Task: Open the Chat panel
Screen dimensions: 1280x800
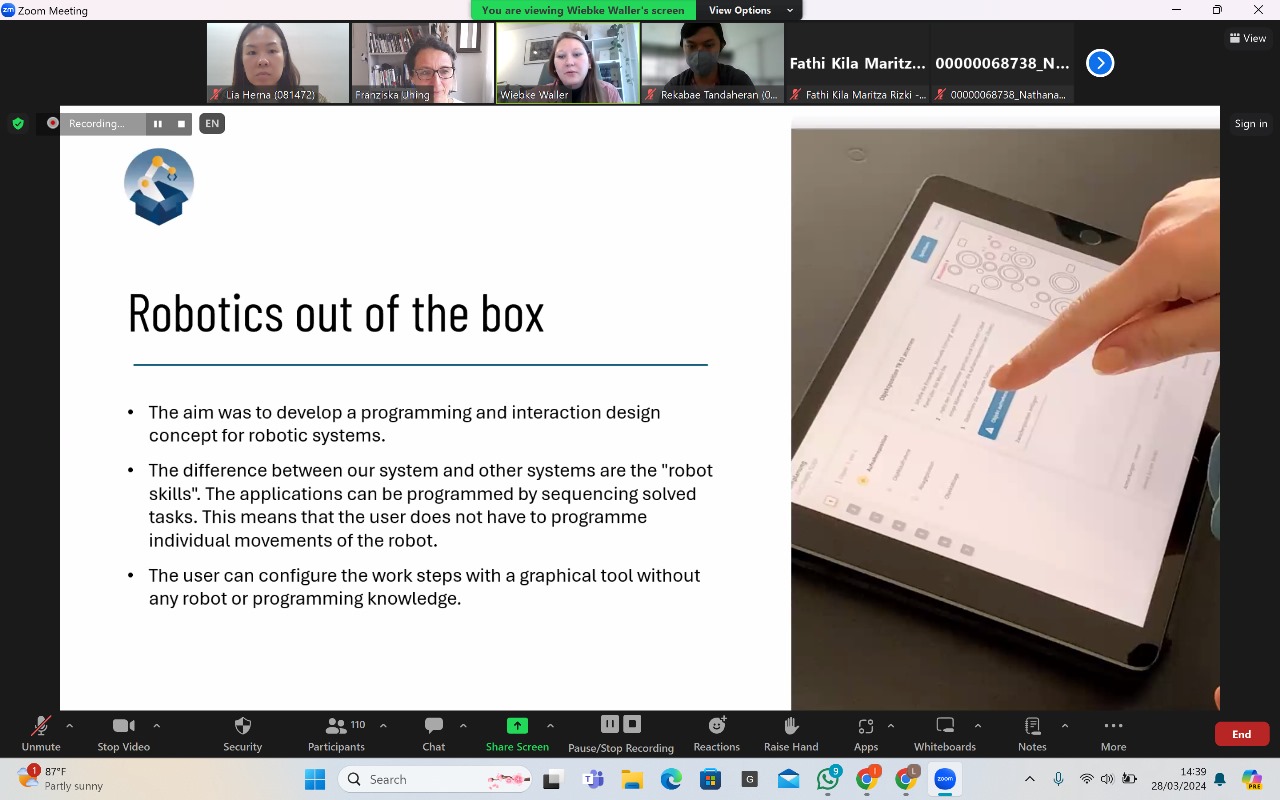Action: (434, 733)
